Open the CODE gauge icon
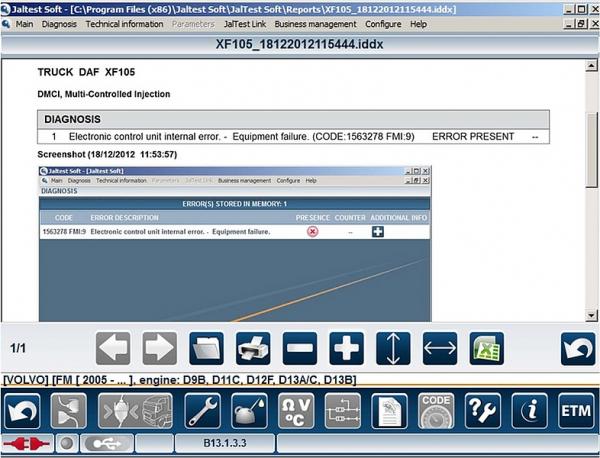 click(436, 411)
